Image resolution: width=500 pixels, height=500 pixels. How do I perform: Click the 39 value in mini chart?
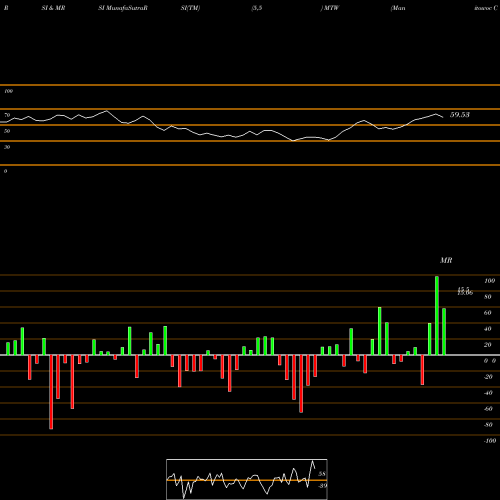pyautogui.click(x=322, y=486)
